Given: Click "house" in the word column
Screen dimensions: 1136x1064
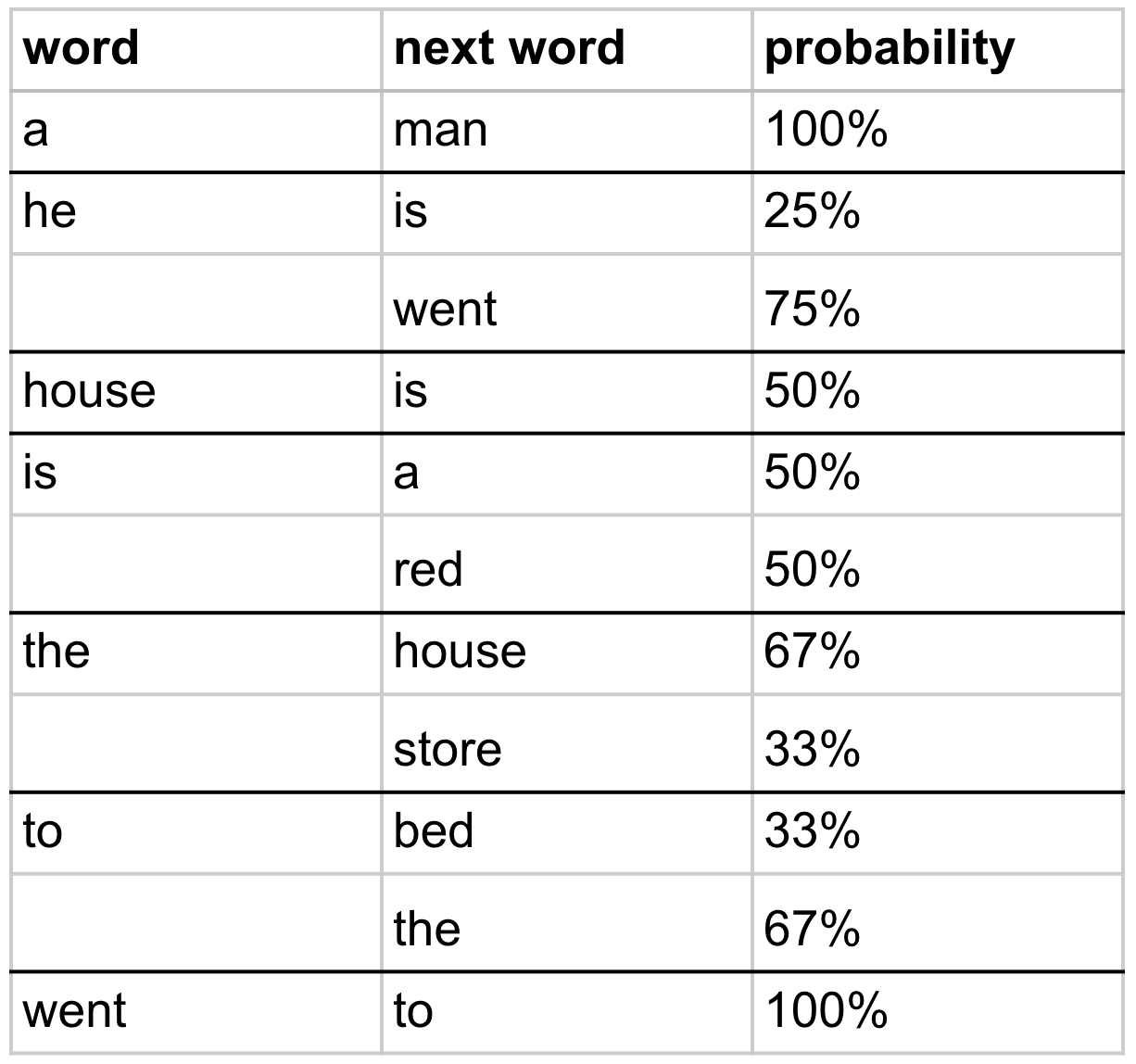Looking at the screenshot, I should click(89, 389).
